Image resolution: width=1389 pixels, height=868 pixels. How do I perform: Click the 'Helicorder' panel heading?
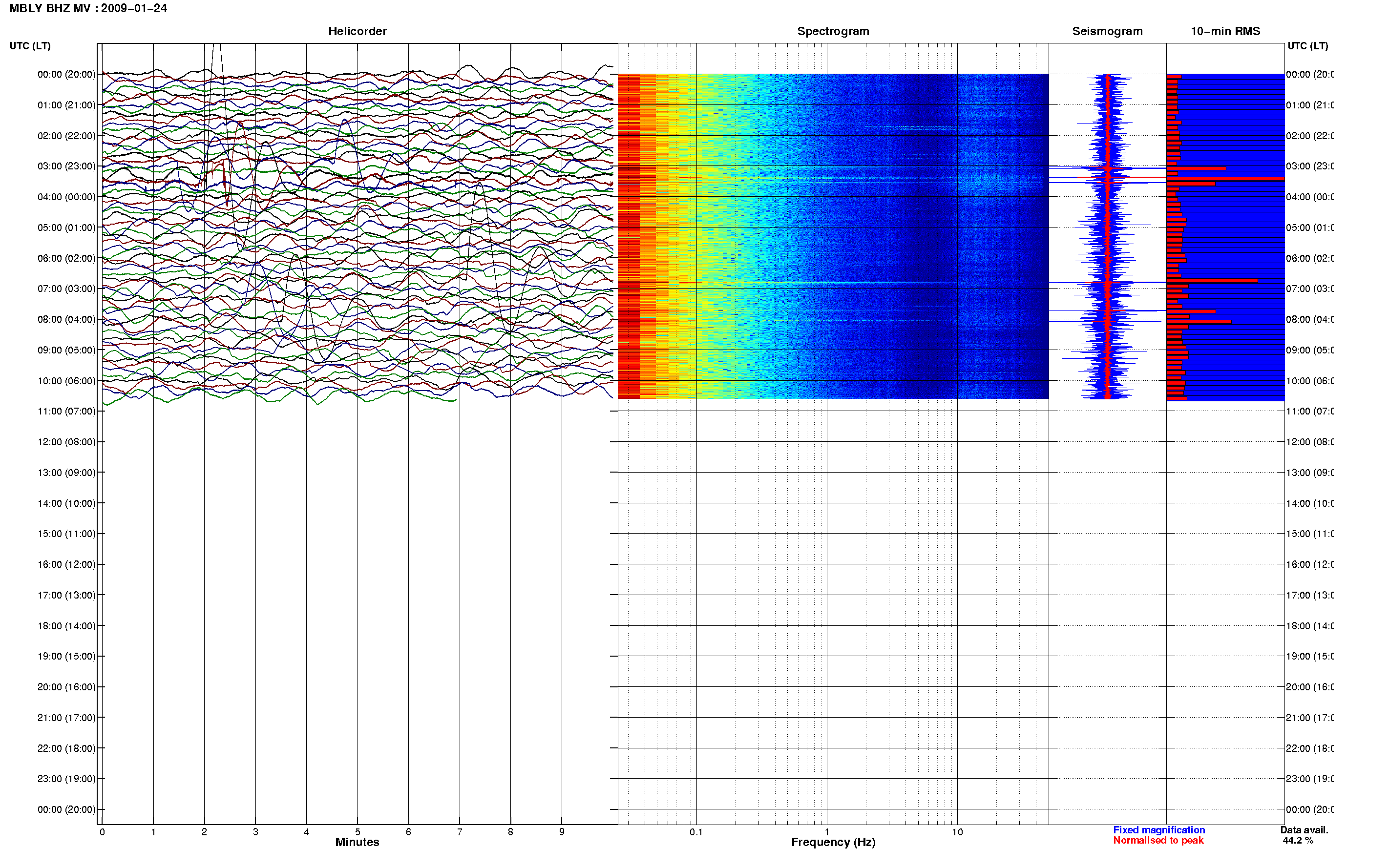pyautogui.click(x=357, y=31)
